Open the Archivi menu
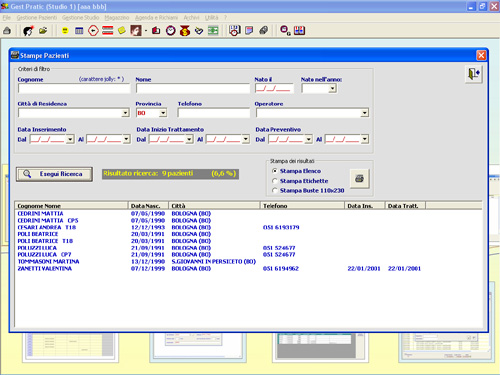This screenshot has height=375, width=500. (191, 17)
